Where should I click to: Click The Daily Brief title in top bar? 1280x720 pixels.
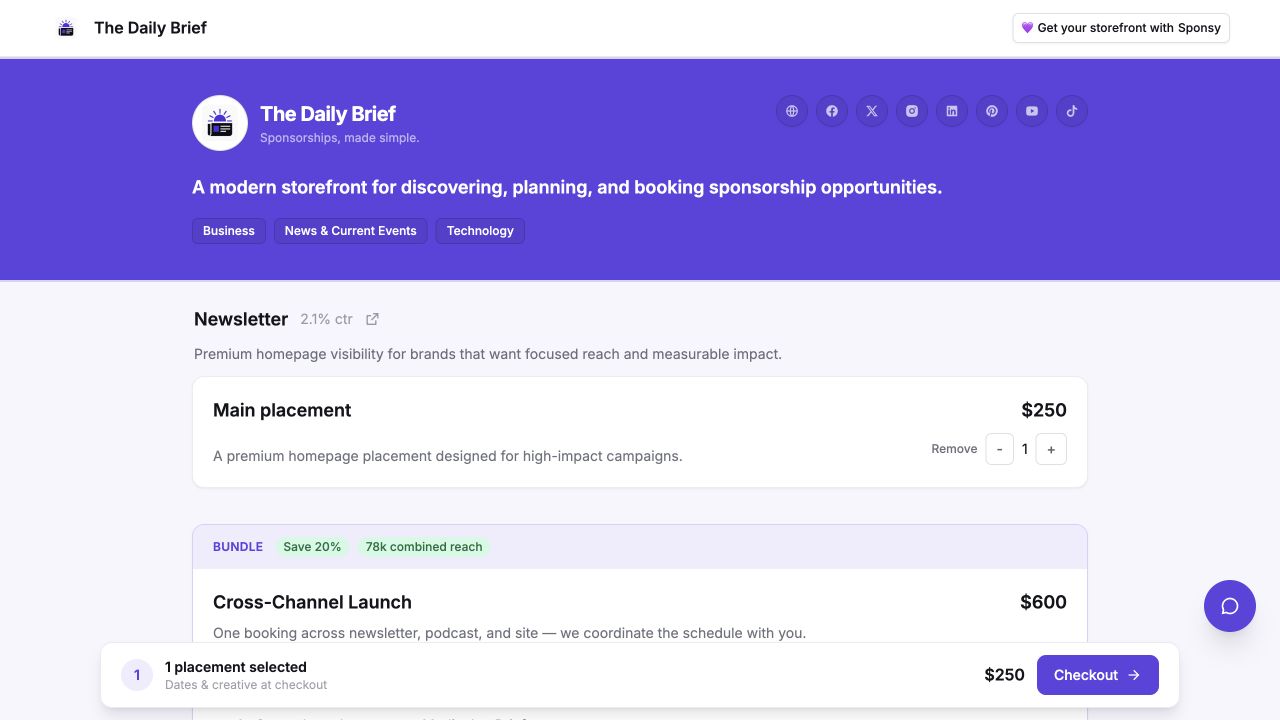(x=150, y=28)
